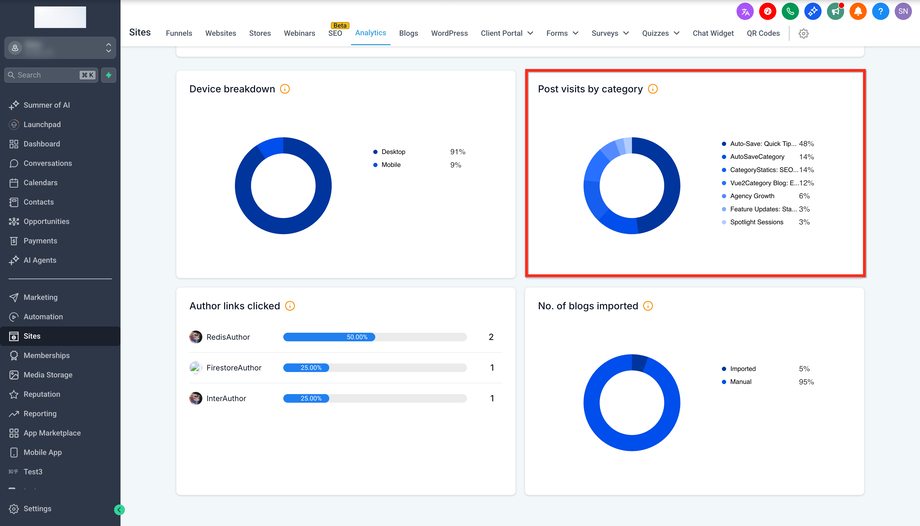Collapse the sidebar with green arrow button
The width and height of the screenshot is (920, 526).
[x=119, y=510]
